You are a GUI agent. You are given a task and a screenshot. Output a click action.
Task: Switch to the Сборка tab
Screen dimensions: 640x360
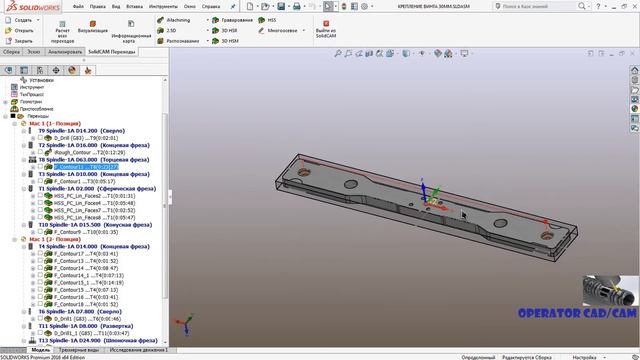click(x=11, y=52)
